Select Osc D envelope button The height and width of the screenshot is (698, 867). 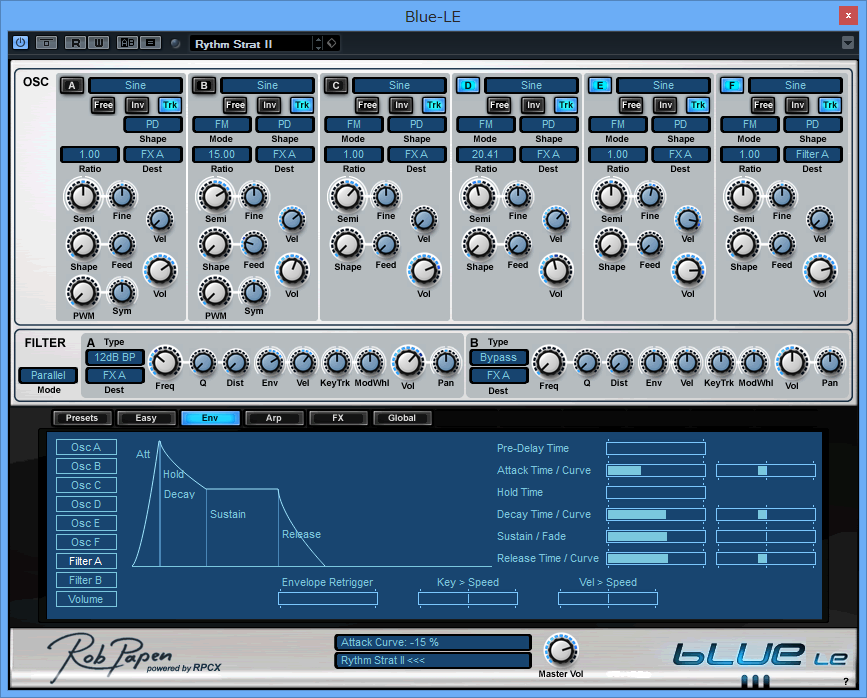[x=86, y=504]
